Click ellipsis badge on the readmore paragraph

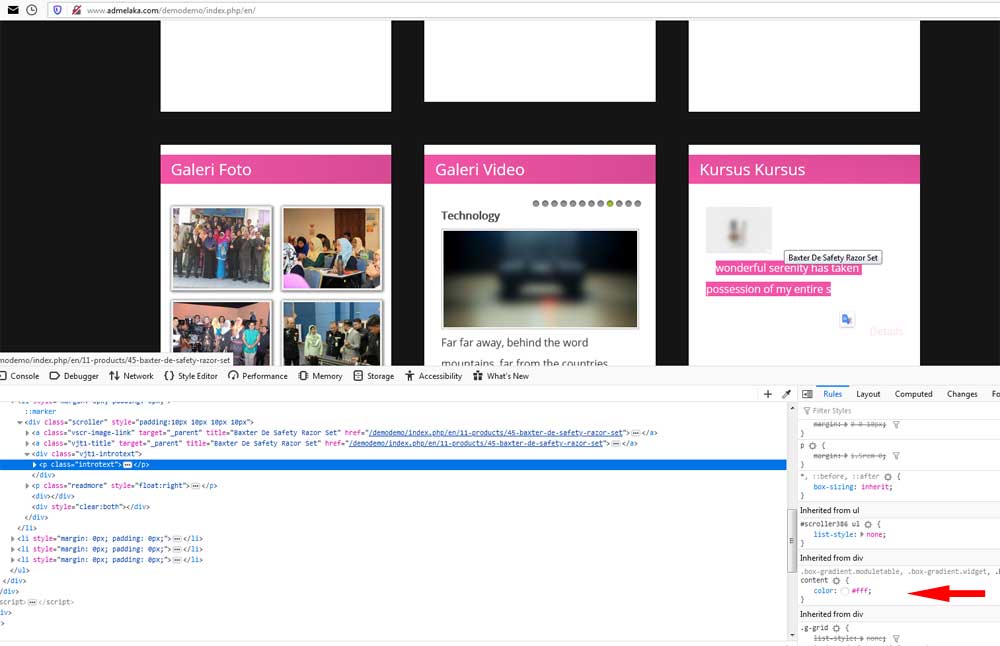point(195,486)
